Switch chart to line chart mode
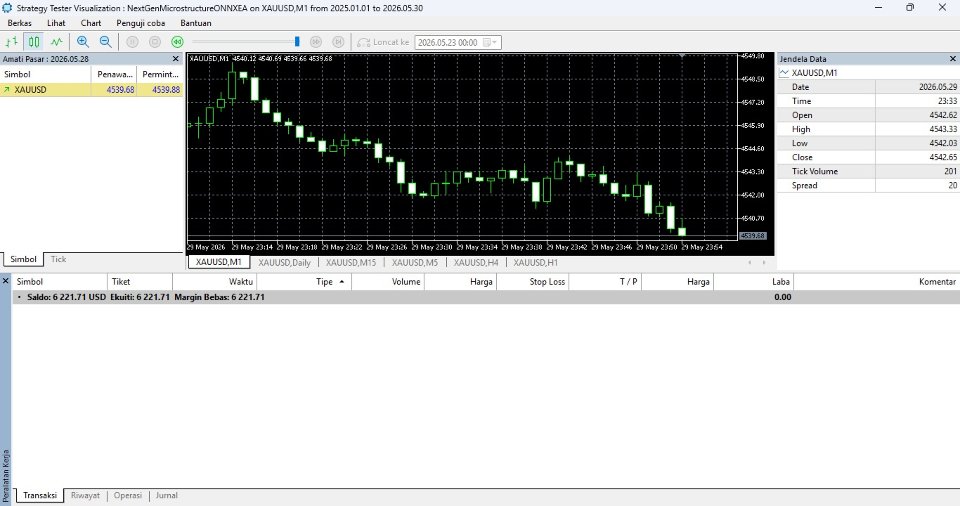This screenshot has width=960, height=506. [56, 42]
